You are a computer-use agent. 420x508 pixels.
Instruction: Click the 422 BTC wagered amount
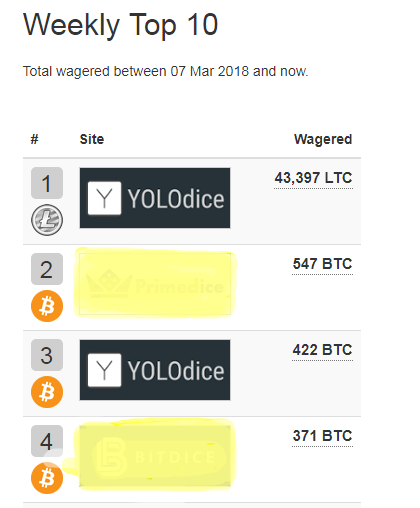click(x=322, y=350)
